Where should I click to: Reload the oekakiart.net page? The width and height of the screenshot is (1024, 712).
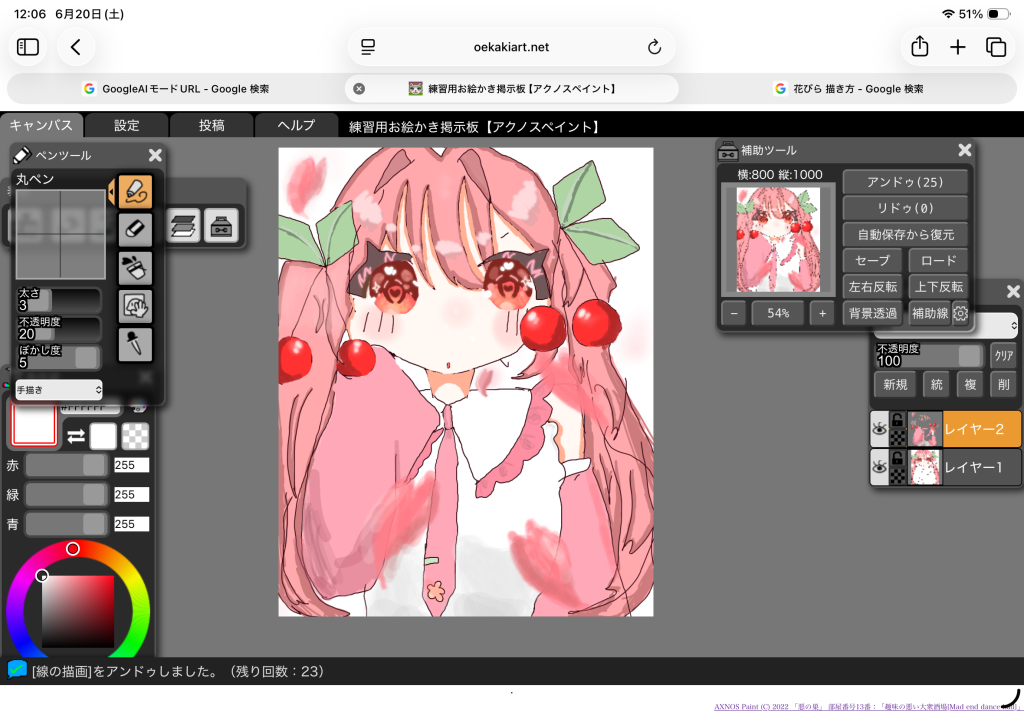pos(654,47)
